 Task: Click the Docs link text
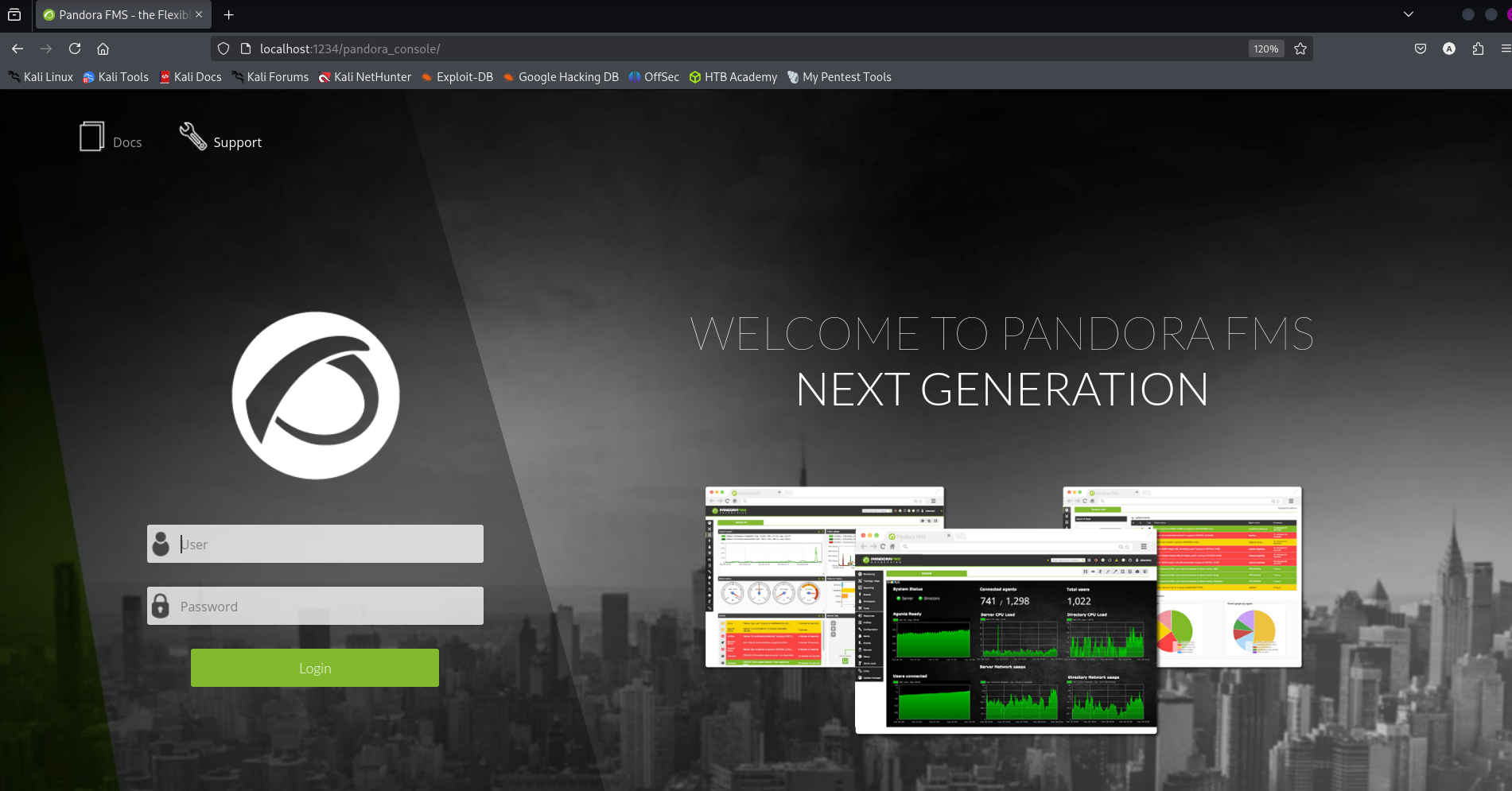click(127, 142)
